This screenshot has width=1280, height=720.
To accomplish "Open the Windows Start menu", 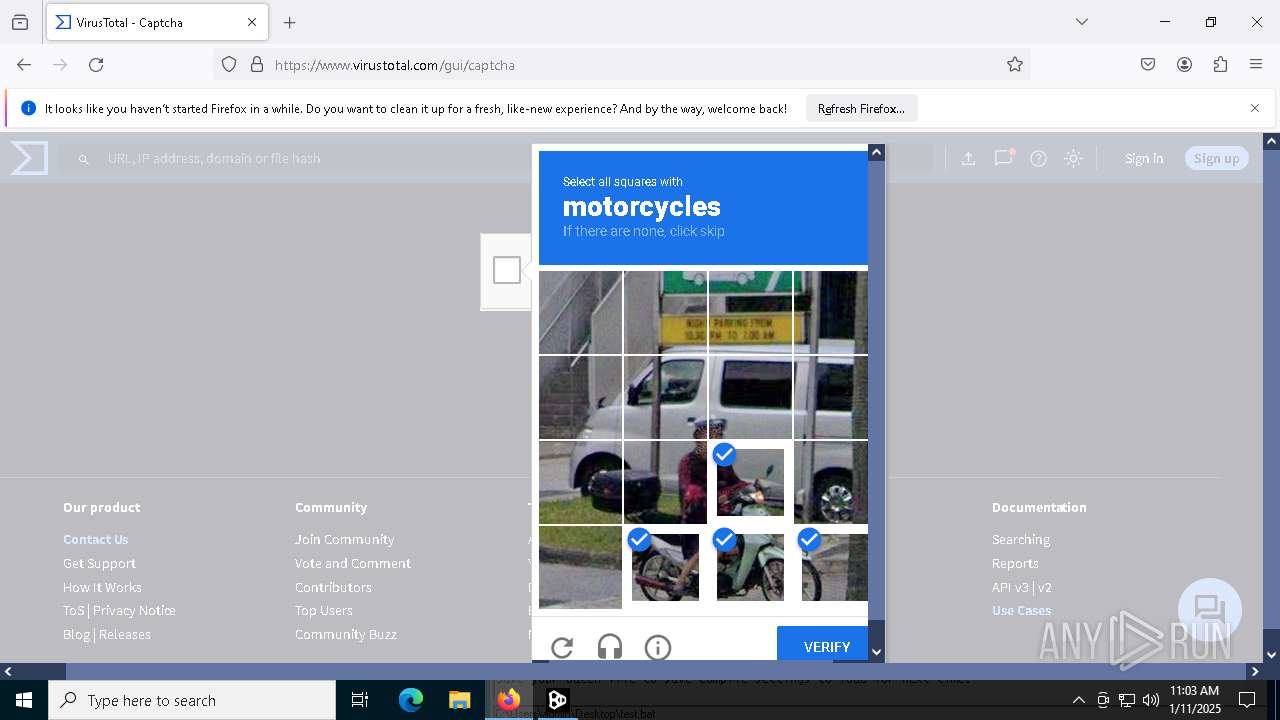I will pos(24,700).
